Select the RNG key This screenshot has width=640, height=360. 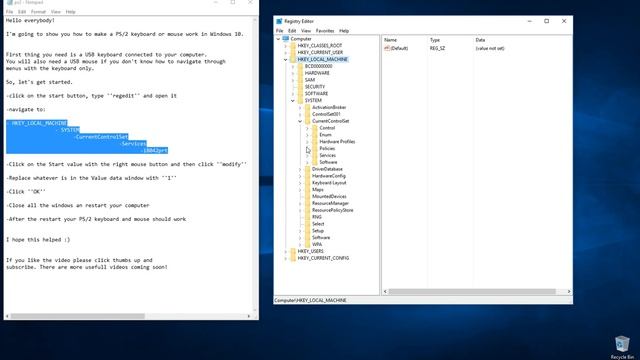pos(317,217)
